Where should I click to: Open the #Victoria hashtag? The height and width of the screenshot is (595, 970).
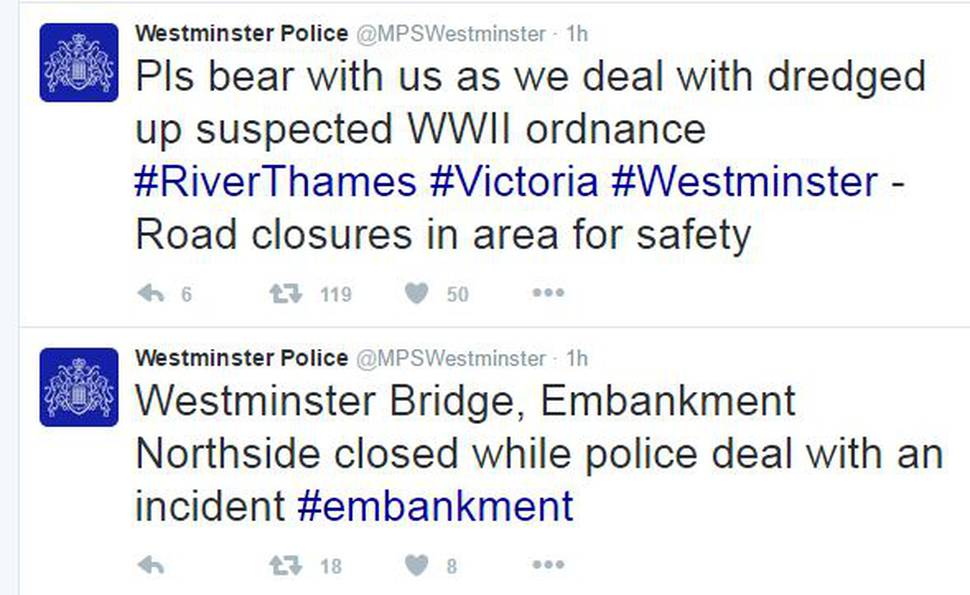click(x=514, y=182)
